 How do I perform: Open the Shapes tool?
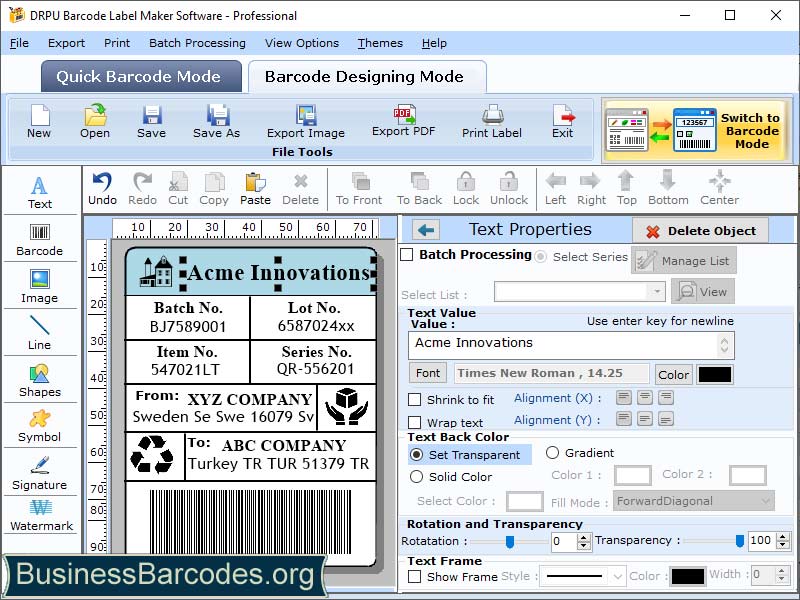[40, 381]
